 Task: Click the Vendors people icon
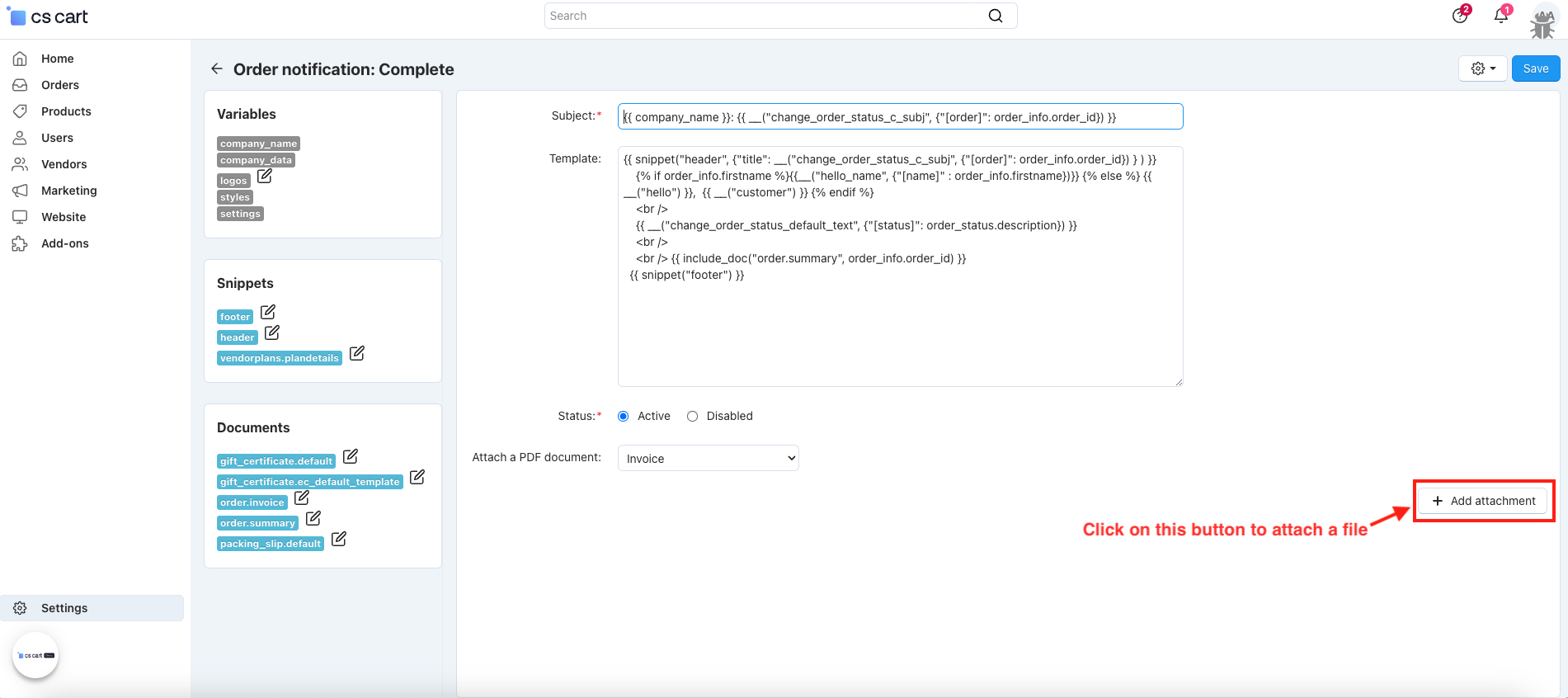[20, 164]
